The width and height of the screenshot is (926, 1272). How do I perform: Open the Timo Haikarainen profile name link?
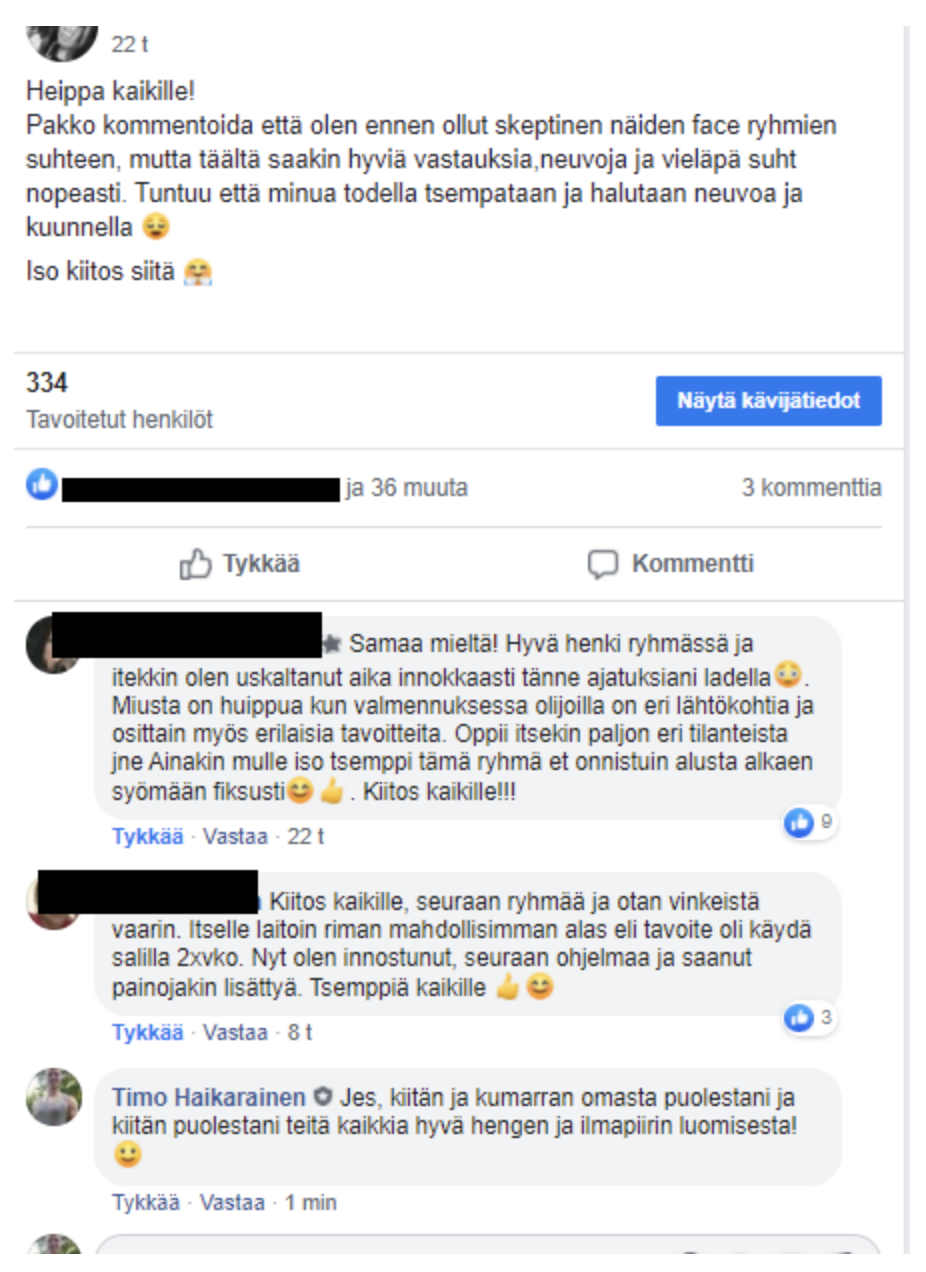coord(210,1097)
